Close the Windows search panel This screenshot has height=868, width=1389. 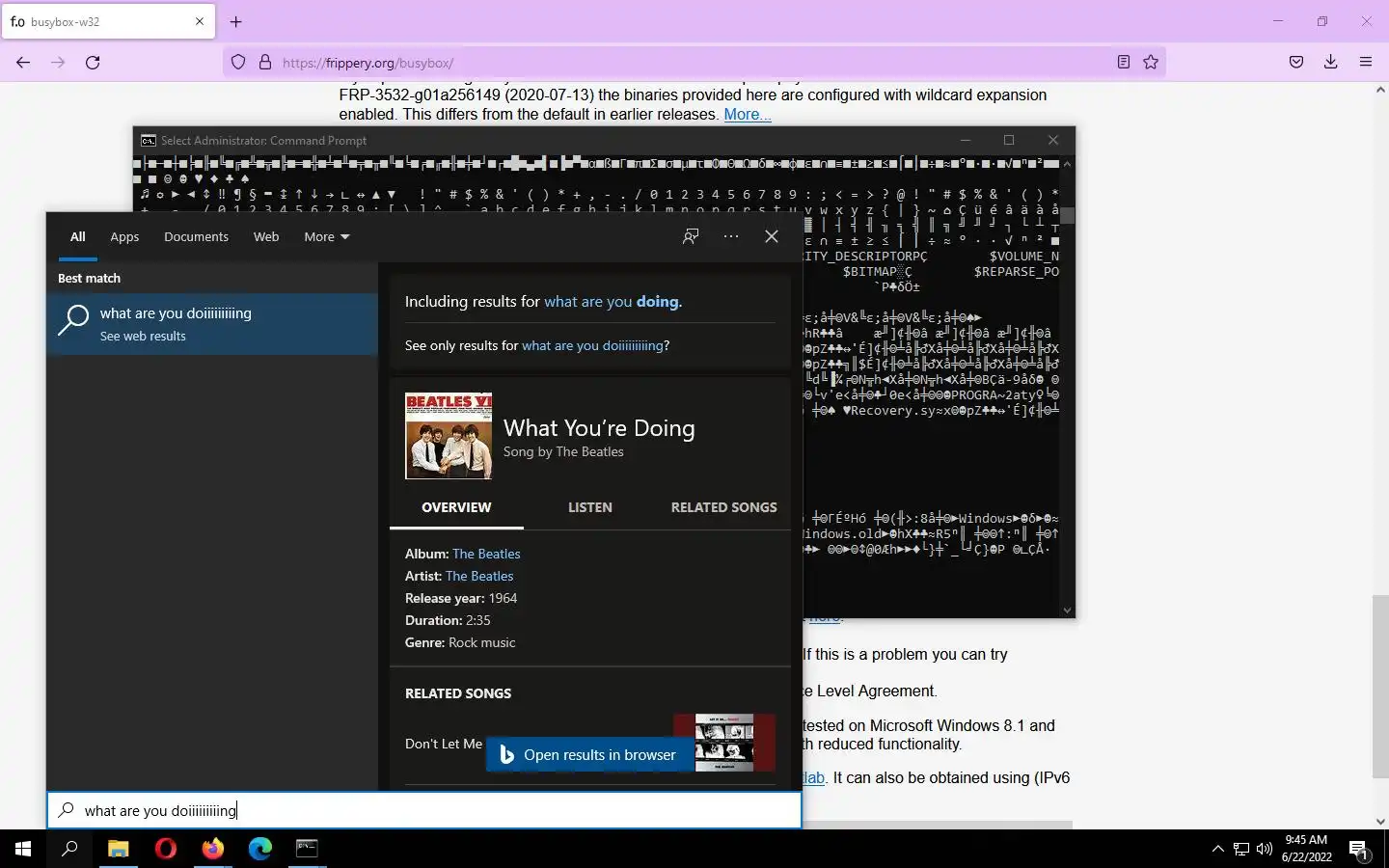(x=772, y=236)
